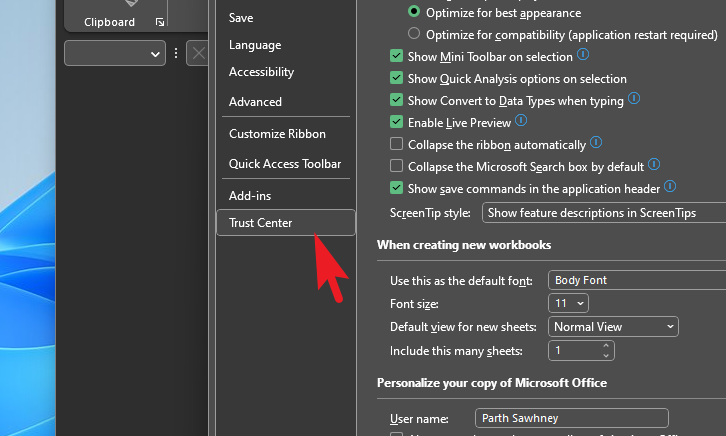
Task: Click the info icon beside Convert to Data Types
Action: click(634, 99)
